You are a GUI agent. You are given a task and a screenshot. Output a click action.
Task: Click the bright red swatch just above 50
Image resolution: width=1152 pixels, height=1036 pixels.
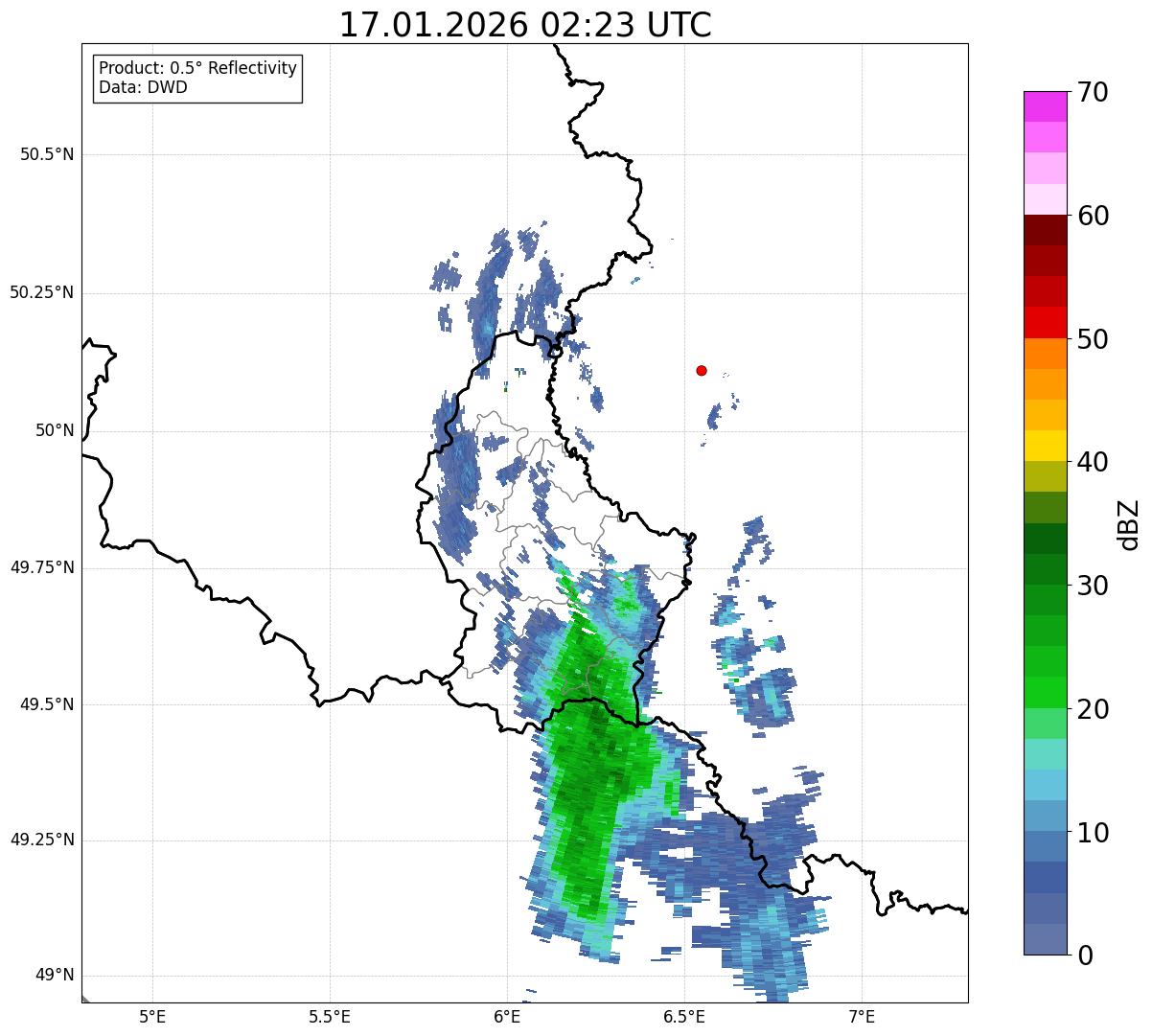pos(1046,322)
